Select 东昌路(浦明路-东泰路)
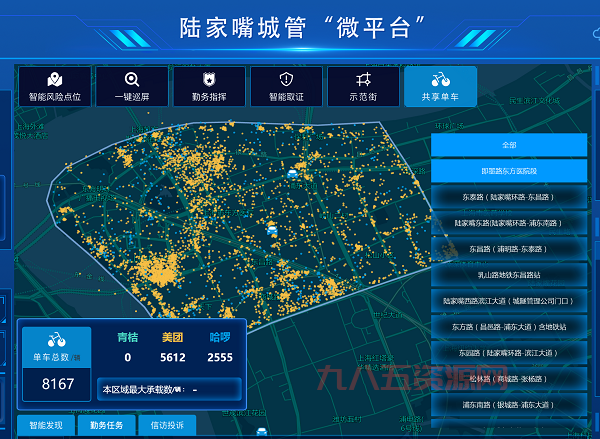Viewport: 600px width, 439px height. [509, 249]
